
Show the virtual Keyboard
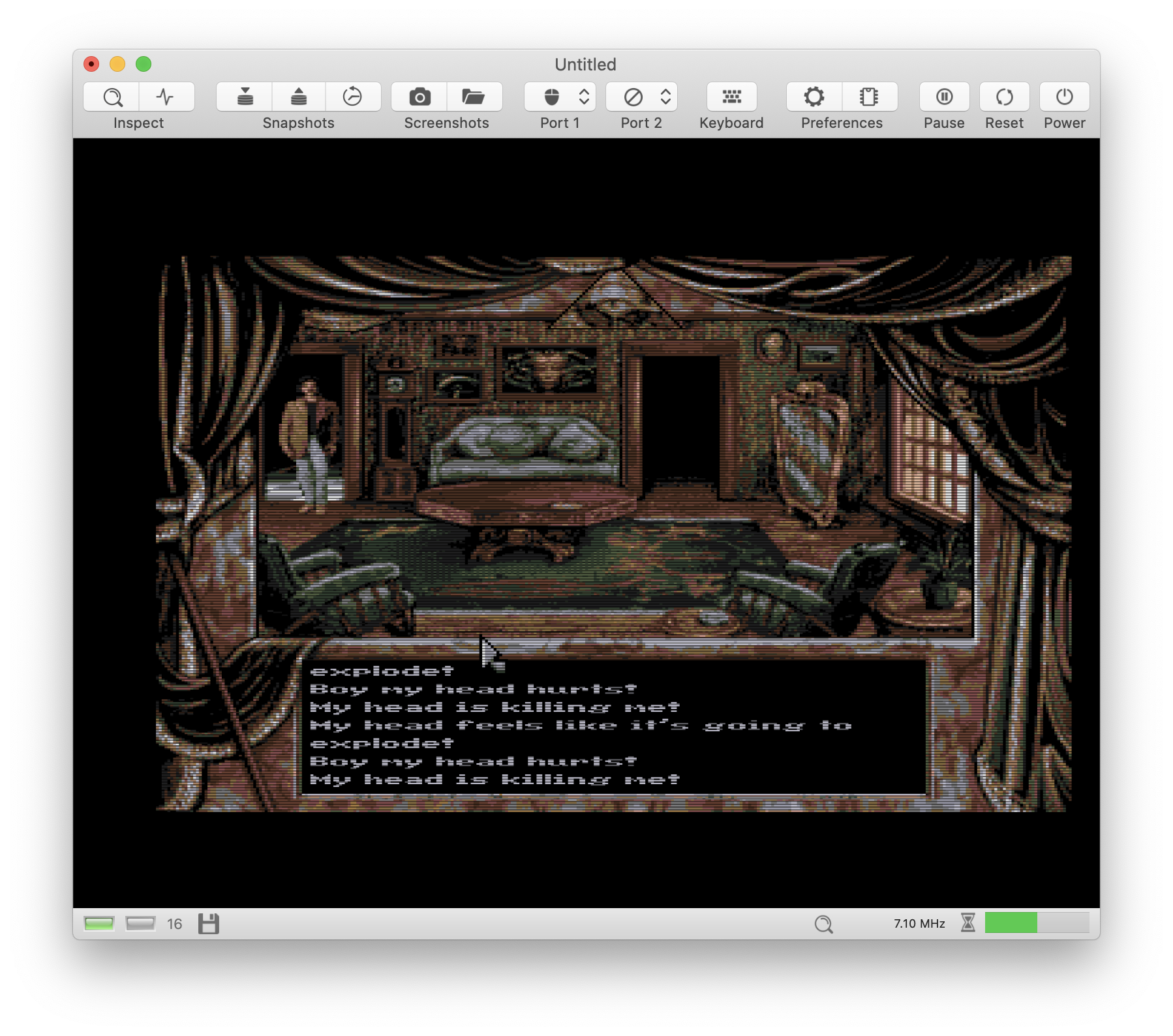coord(731,97)
